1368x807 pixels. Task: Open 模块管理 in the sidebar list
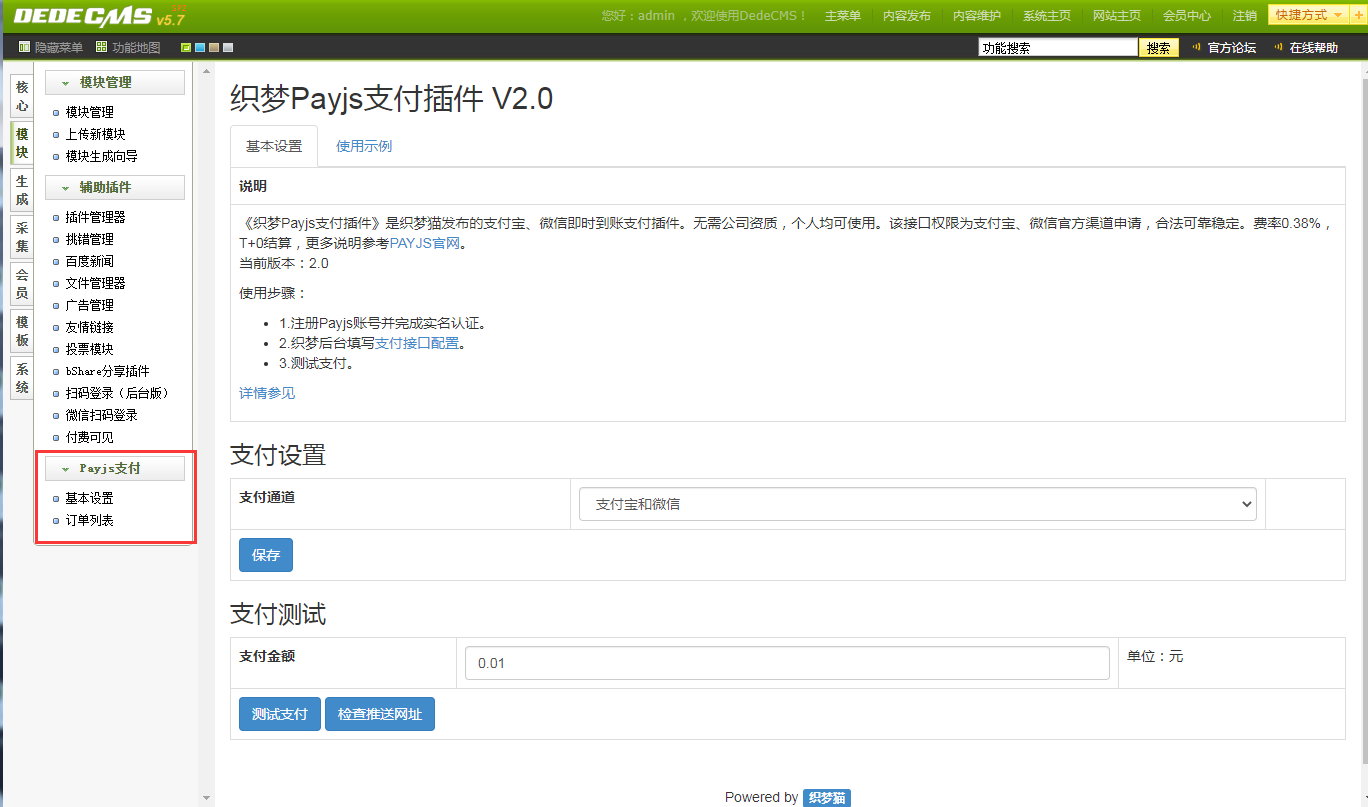(x=90, y=112)
